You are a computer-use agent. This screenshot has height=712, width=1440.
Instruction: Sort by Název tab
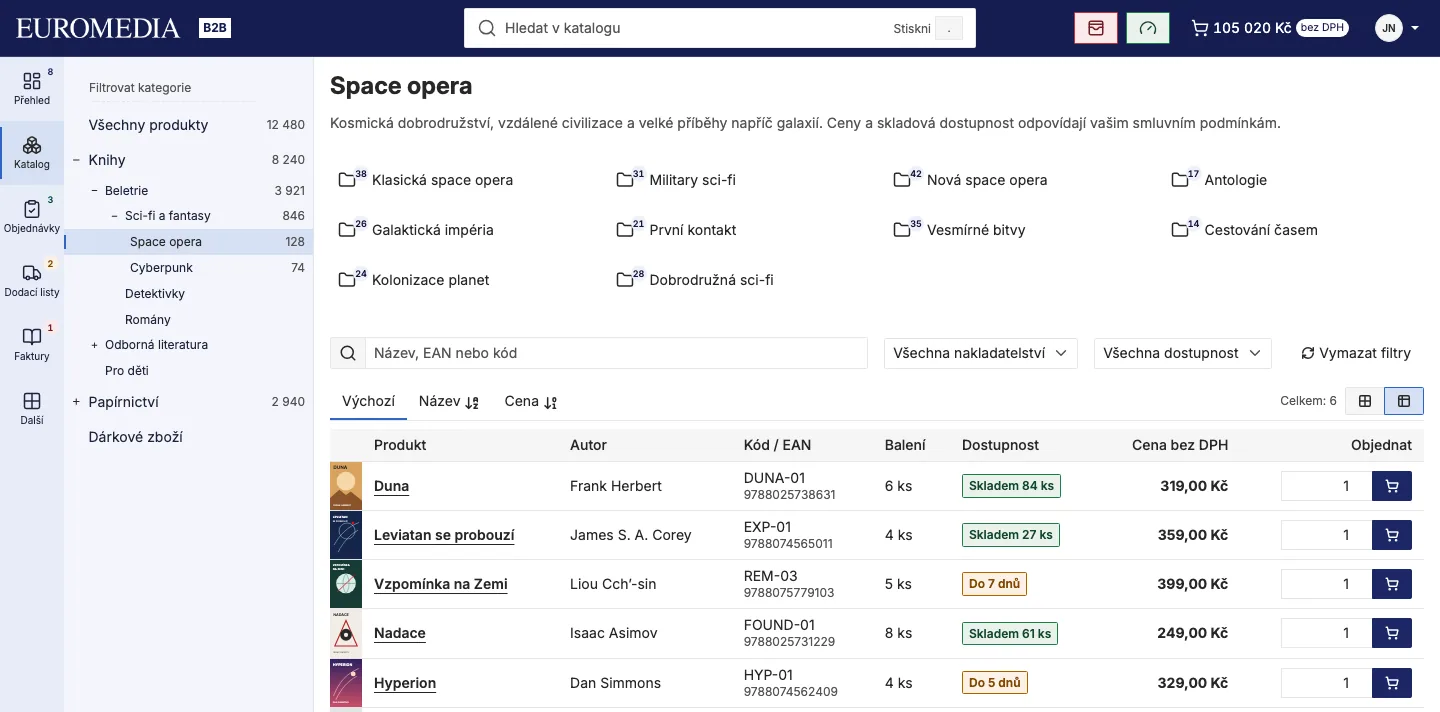(450, 401)
